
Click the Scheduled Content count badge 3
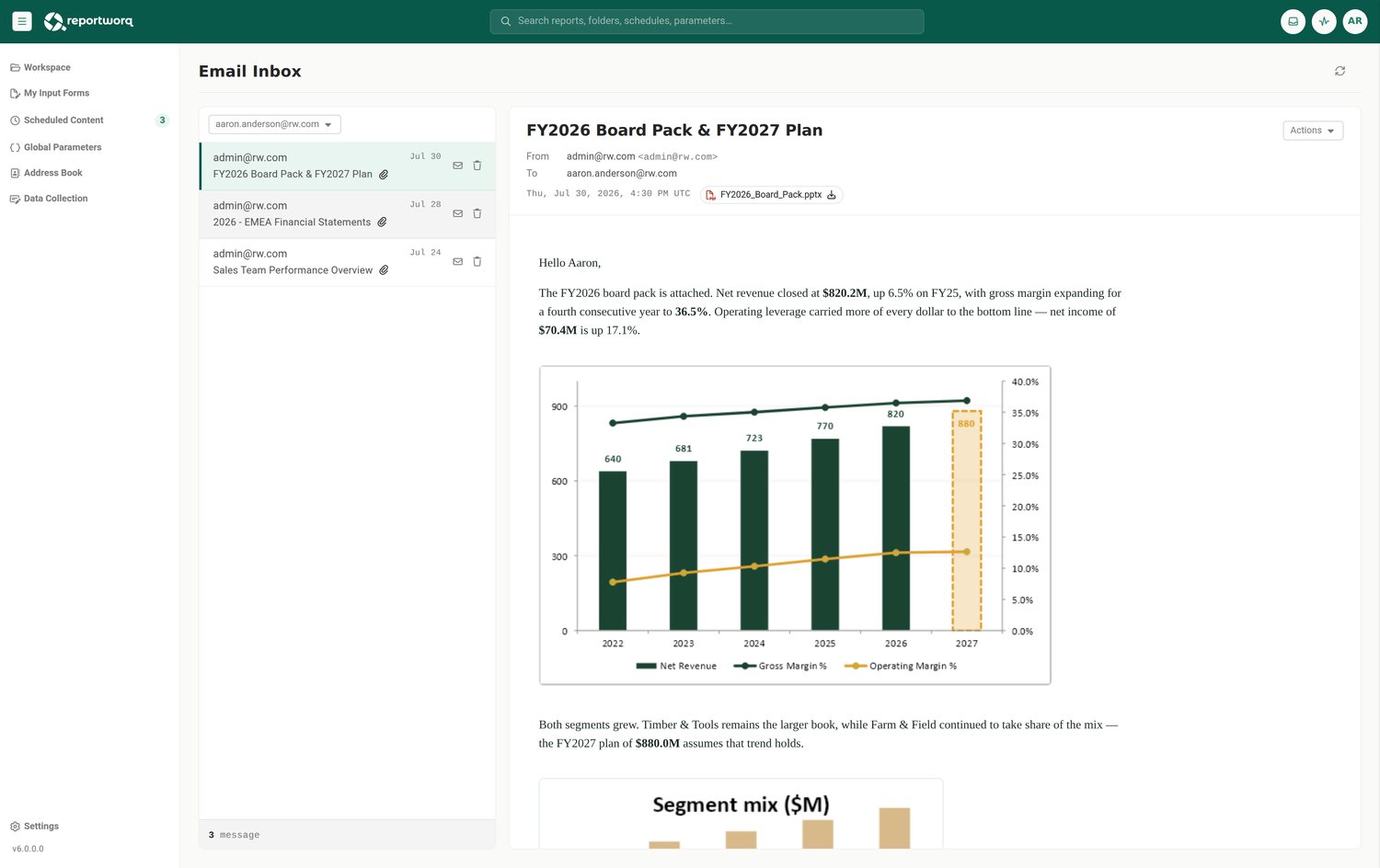coord(162,120)
